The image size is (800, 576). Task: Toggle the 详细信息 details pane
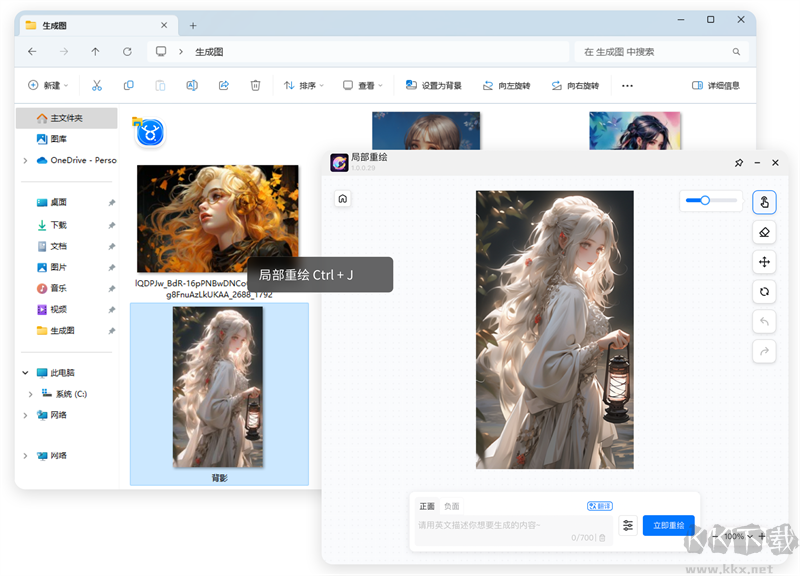(x=716, y=86)
